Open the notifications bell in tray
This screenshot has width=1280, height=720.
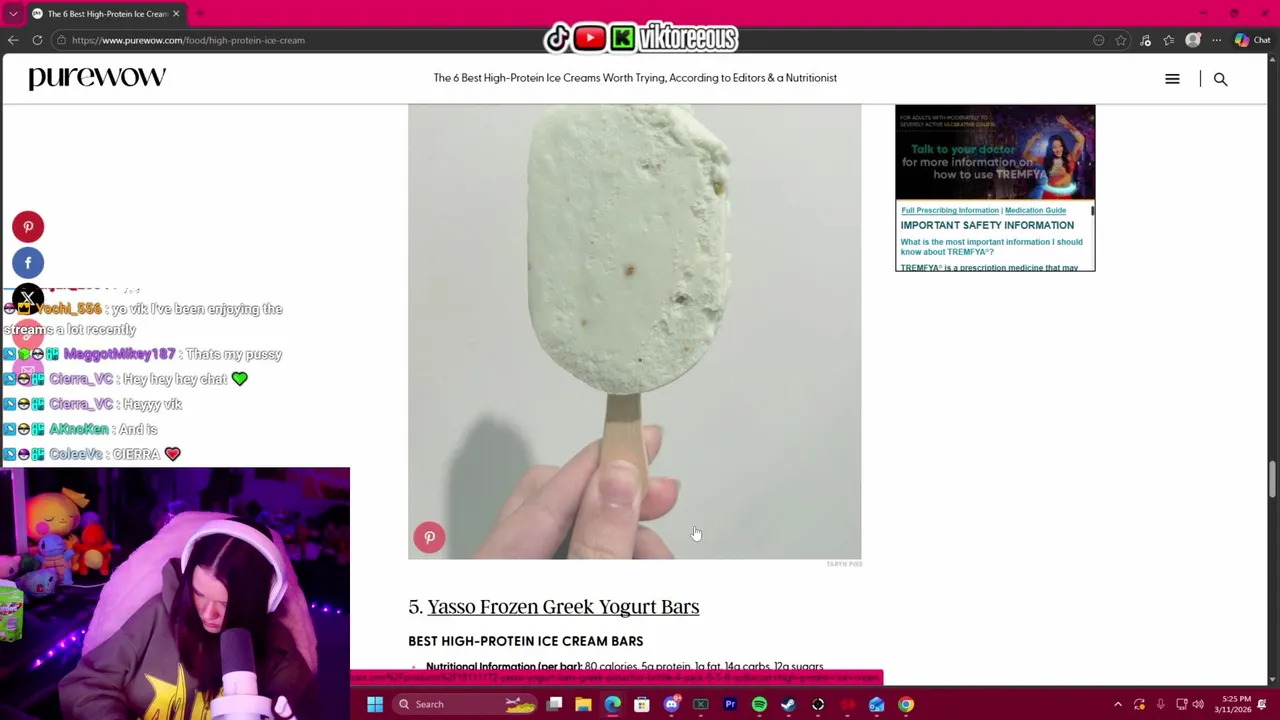point(1262,705)
